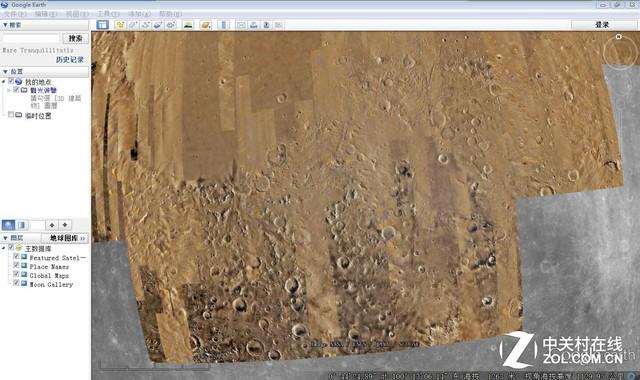Click the Print toolbar icon

pyautogui.click(x=254, y=25)
